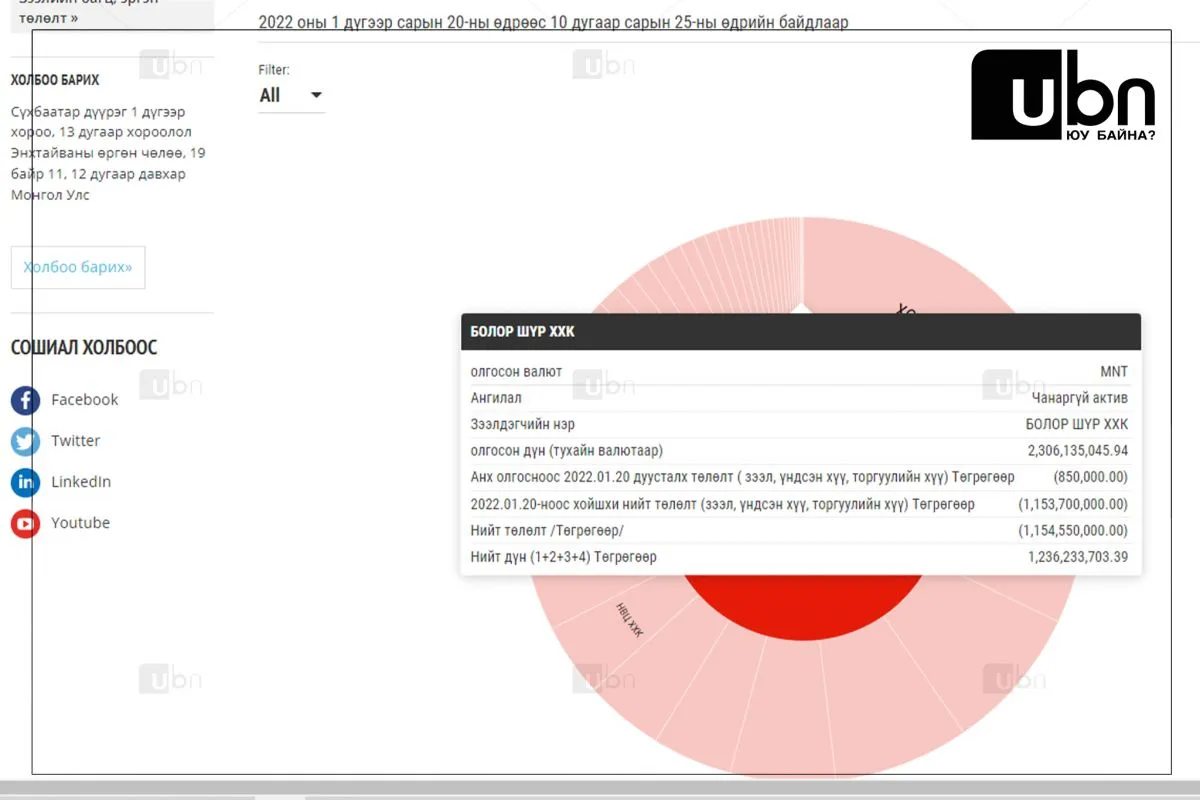Select the Сүхбаатар дүүрэг address text
The width and height of the screenshot is (1200, 800).
(108, 153)
